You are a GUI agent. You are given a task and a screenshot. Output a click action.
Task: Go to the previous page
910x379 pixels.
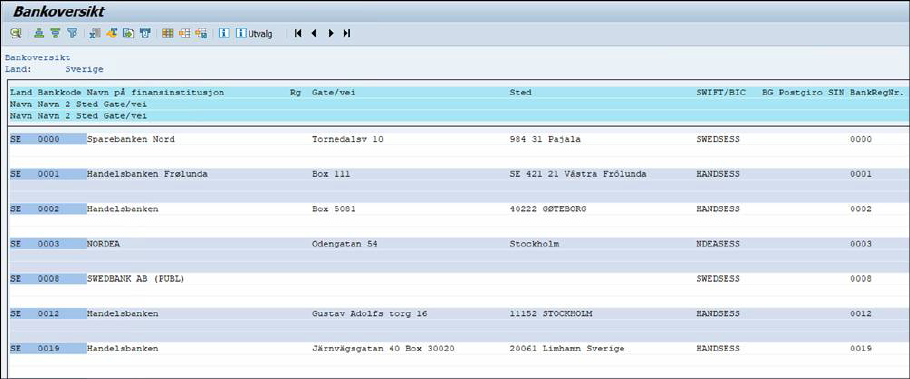click(x=314, y=34)
